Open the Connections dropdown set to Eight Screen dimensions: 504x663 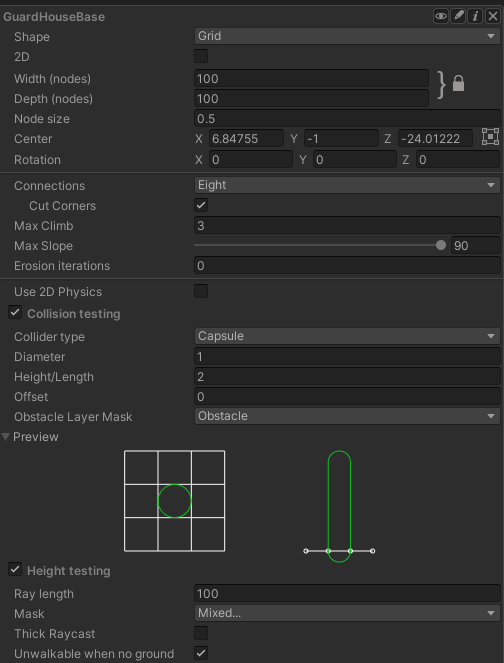pyautogui.click(x=347, y=185)
